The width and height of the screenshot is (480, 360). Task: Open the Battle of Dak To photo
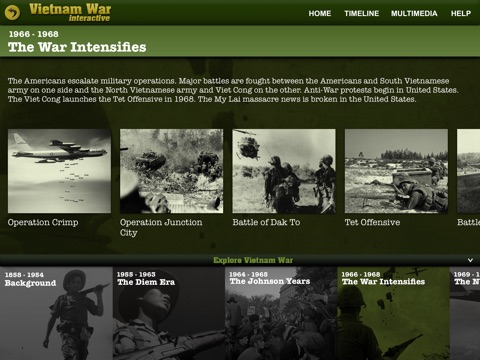(284, 171)
